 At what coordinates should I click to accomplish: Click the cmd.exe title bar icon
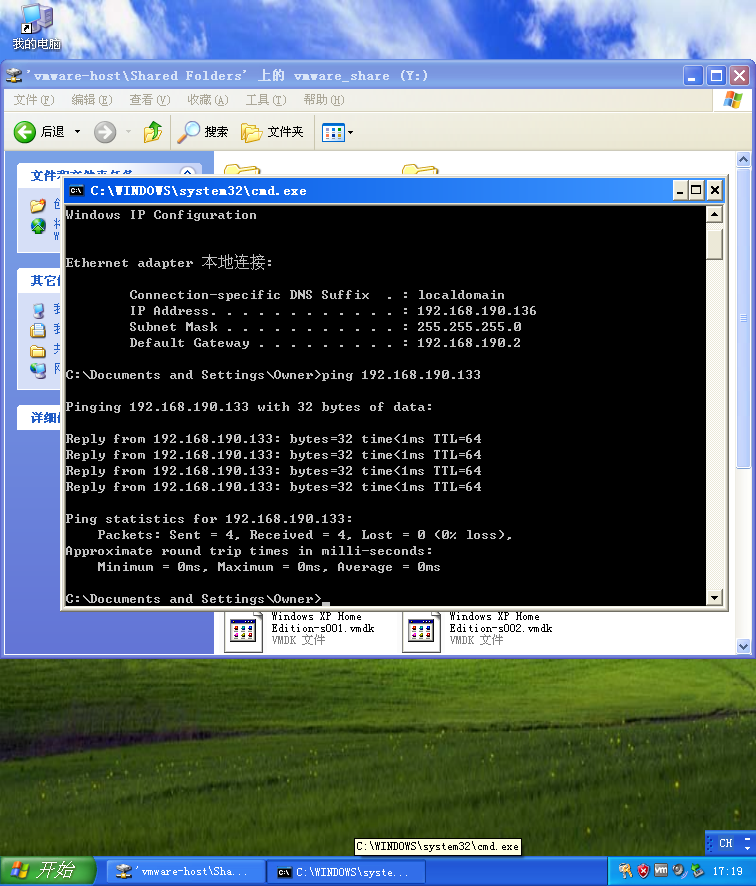tap(76, 191)
